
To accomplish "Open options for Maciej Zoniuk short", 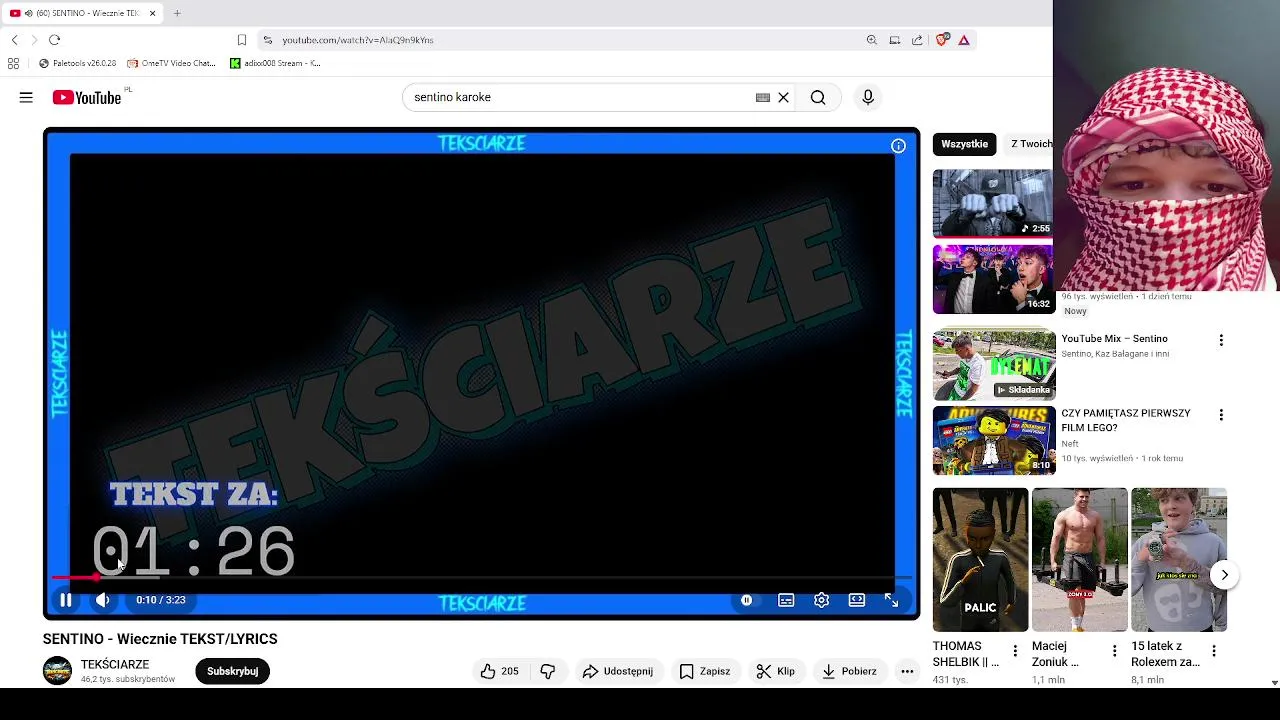I will coord(1114,650).
